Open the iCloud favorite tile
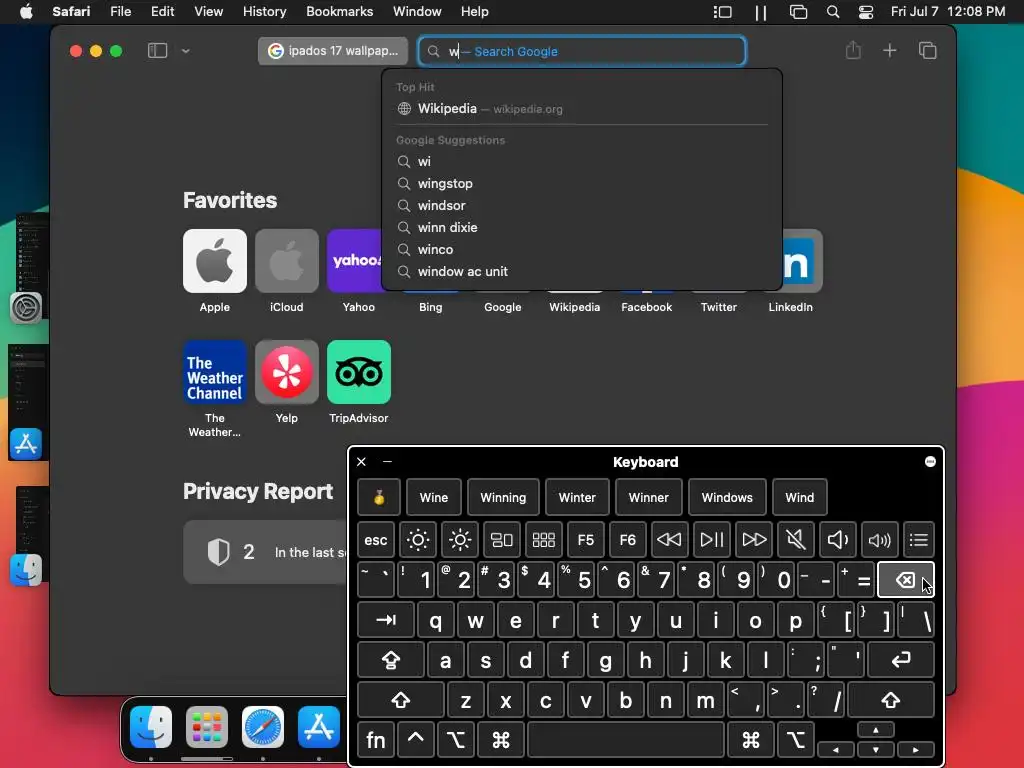Screen dimensions: 1024x768 pyautogui.click(x=287, y=261)
